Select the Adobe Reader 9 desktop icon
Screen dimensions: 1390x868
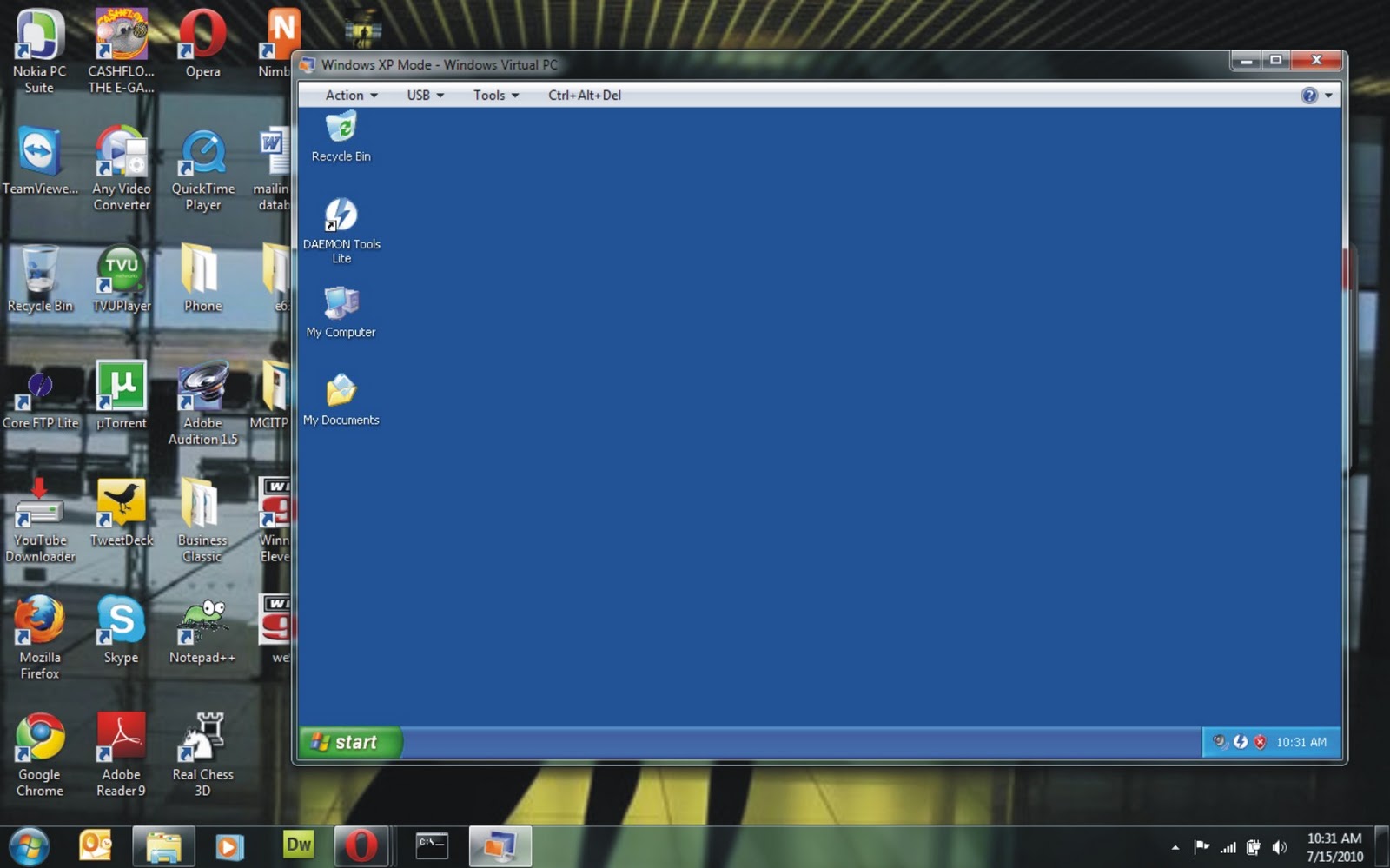click(x=121, y=755)
